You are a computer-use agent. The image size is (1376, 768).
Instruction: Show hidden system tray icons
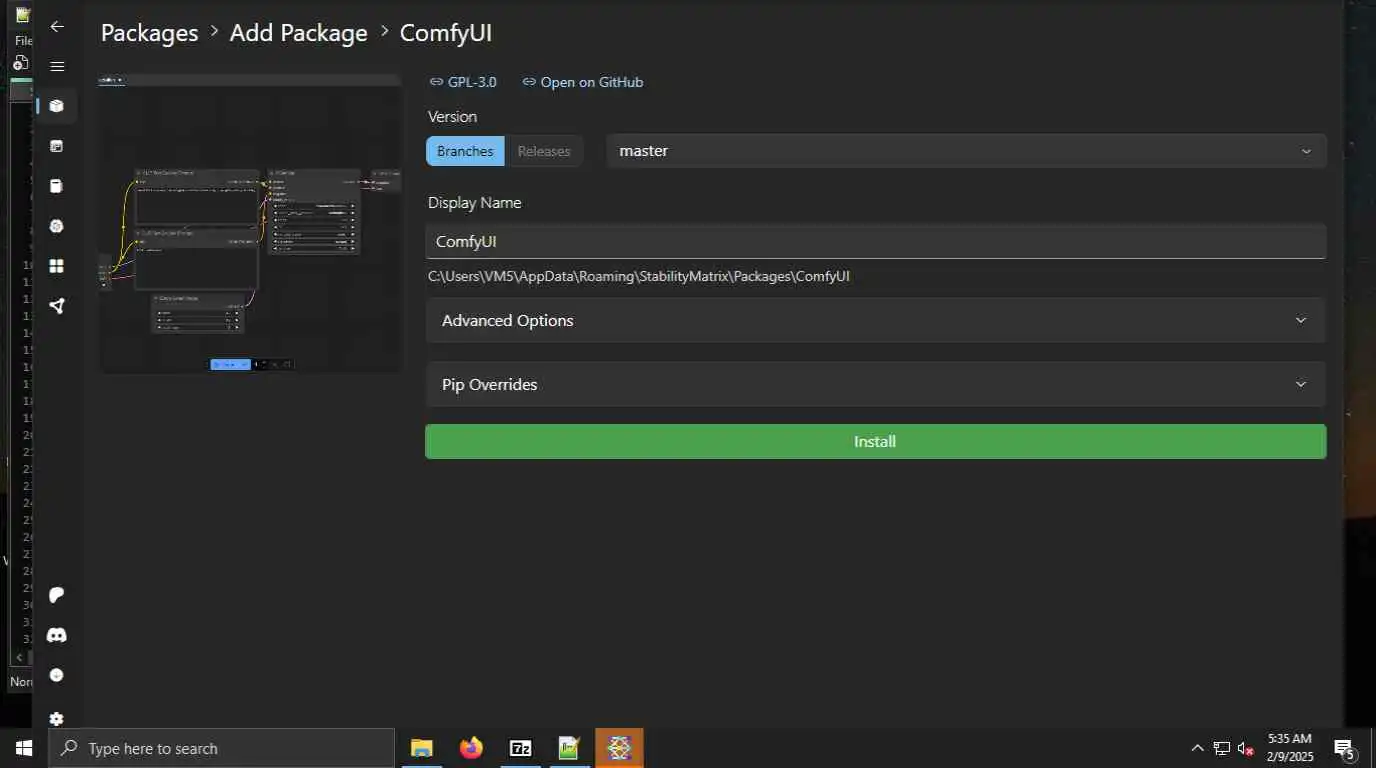coord(1197,748)
